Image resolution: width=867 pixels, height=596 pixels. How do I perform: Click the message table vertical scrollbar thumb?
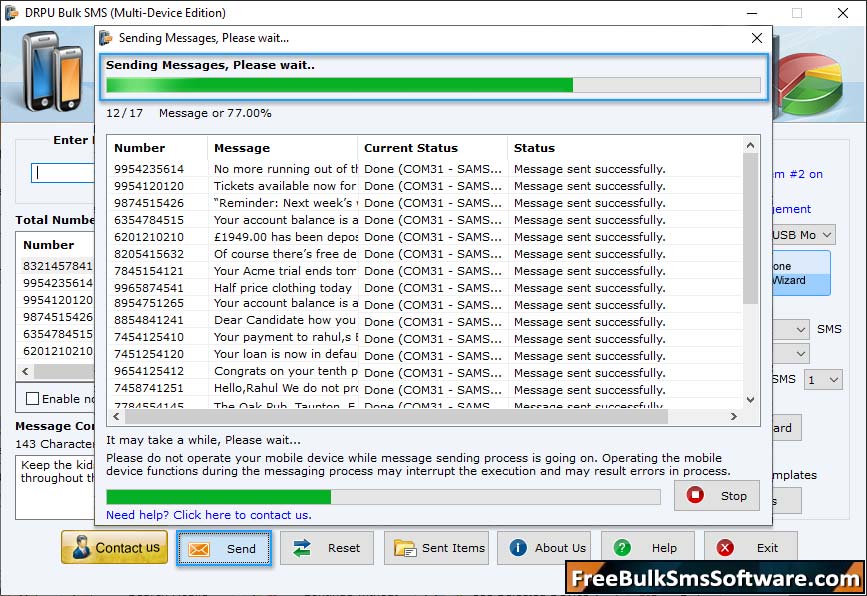point(750,228)
